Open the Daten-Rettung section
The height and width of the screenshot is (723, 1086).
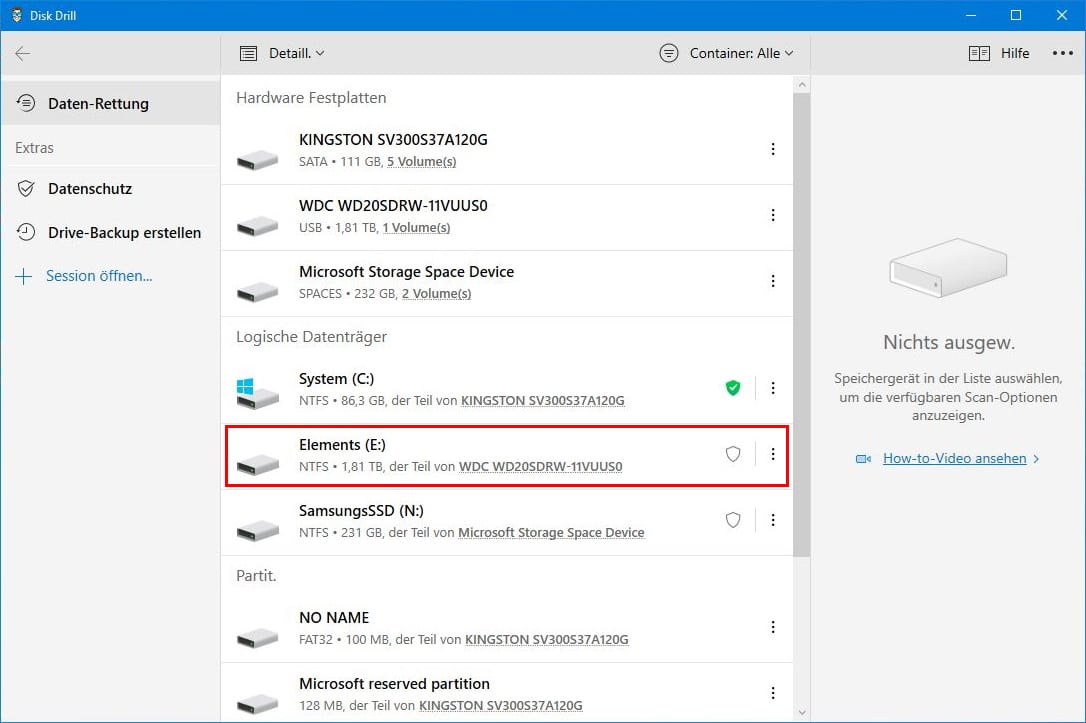pos(111,103)
